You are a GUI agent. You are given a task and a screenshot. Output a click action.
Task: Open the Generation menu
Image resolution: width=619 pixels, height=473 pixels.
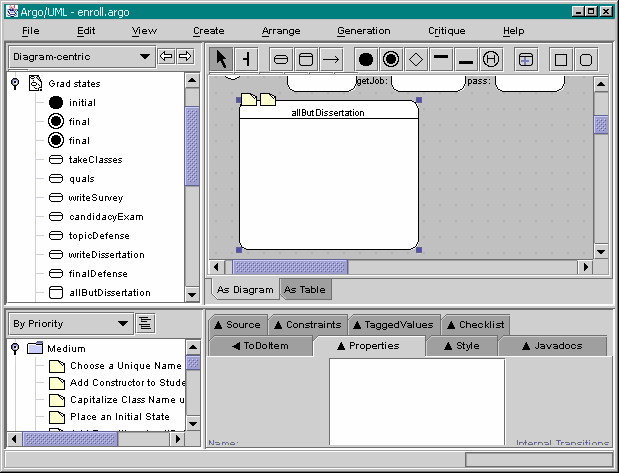(x=364, y=31)
